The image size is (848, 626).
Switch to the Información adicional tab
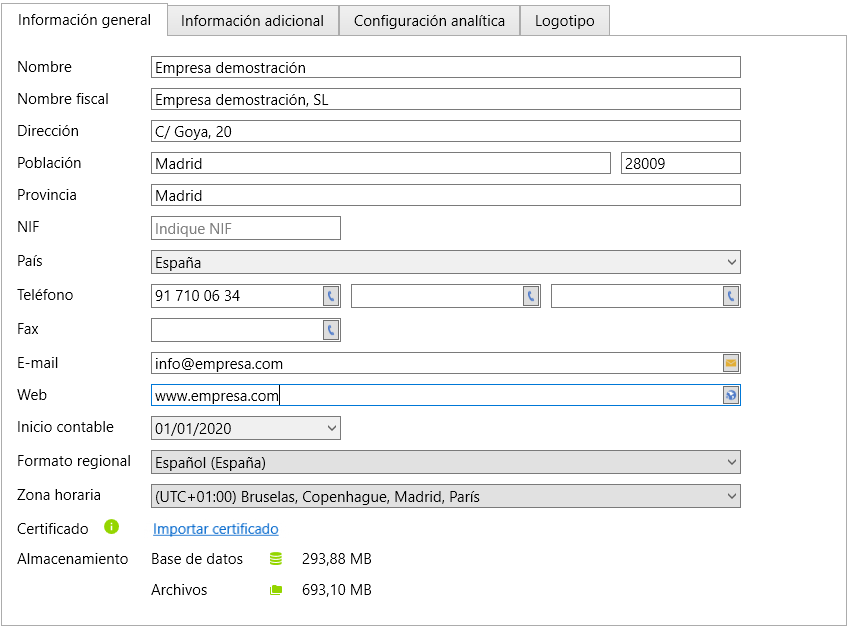click(252, 21)
